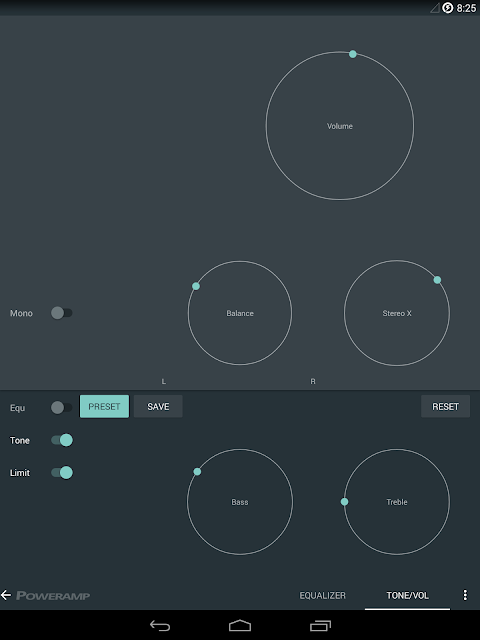Viewport: 480px width, 640px height.
Task: Open the PRESET list
Action: [x=104, y=407]
